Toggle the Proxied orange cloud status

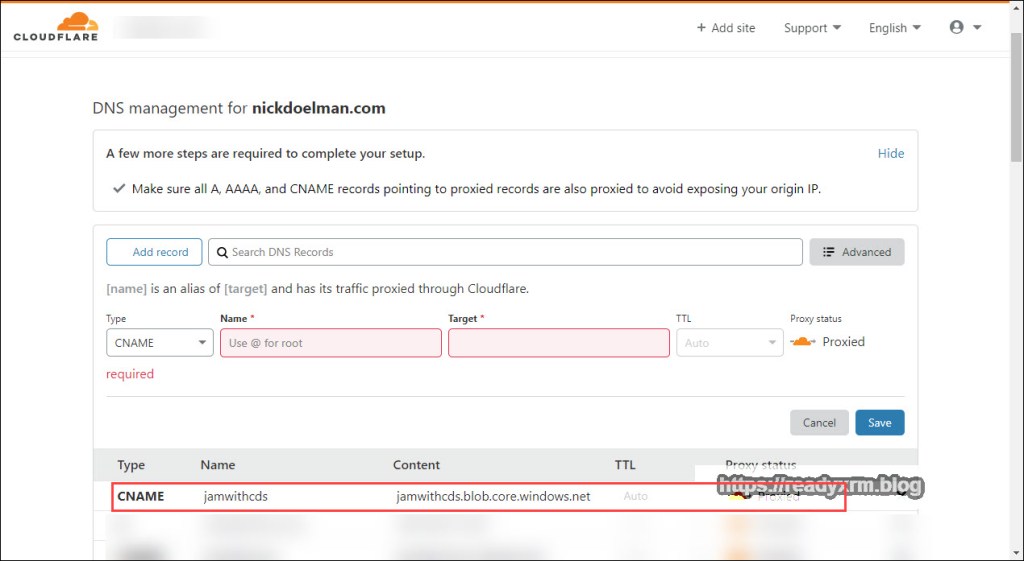803,342
